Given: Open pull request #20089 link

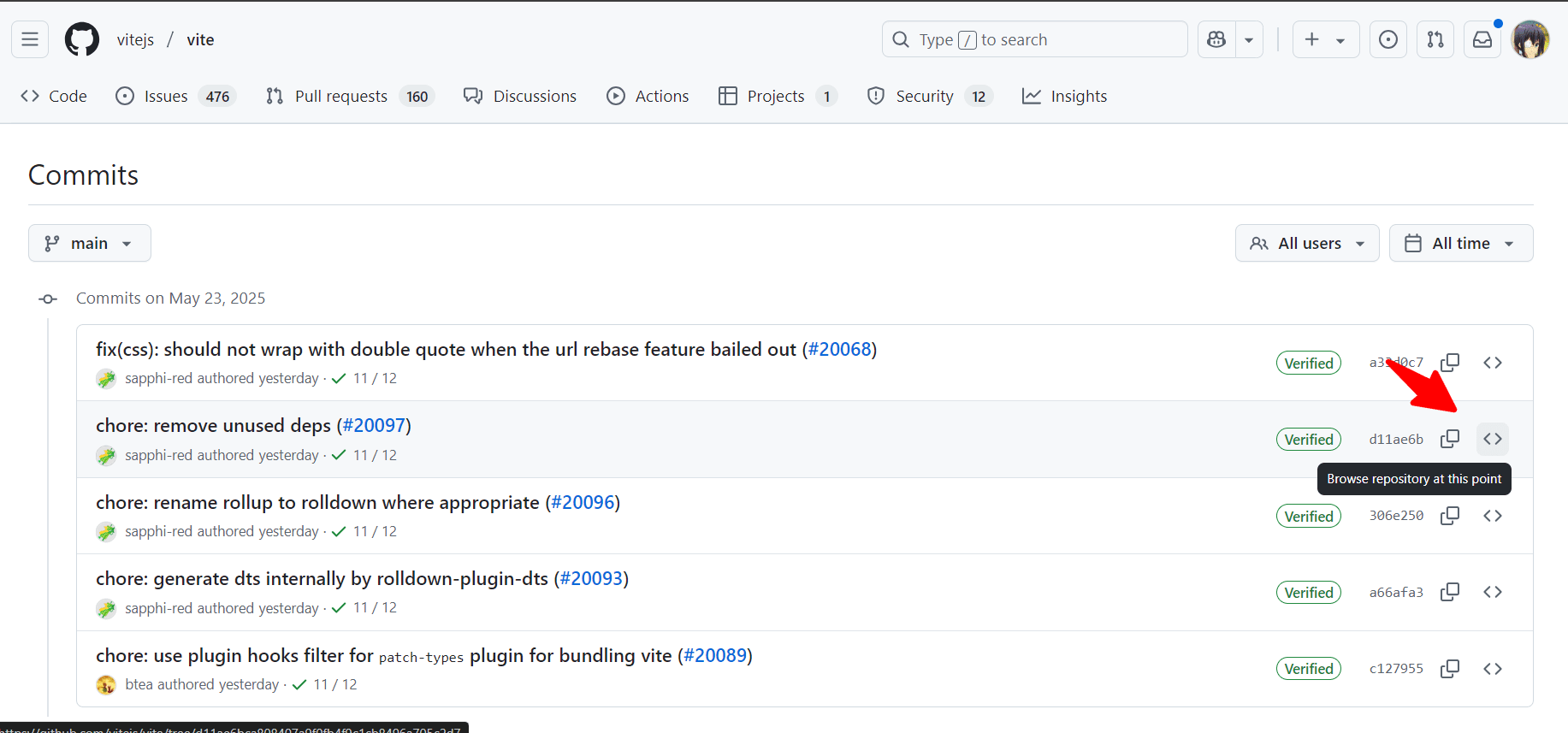Looking at the screenshot, I should 715,655.
